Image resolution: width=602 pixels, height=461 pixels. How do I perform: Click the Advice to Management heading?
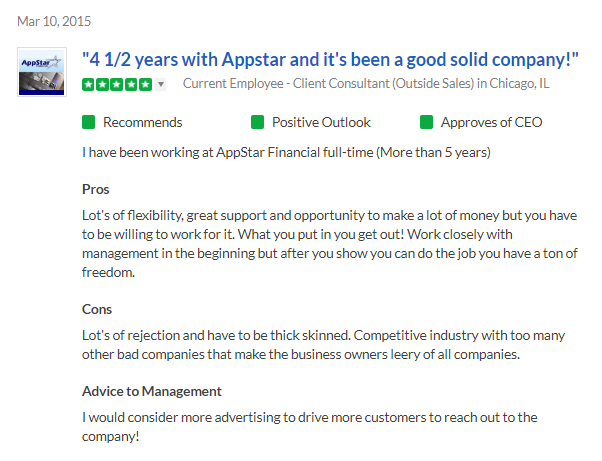click(152, 392)
